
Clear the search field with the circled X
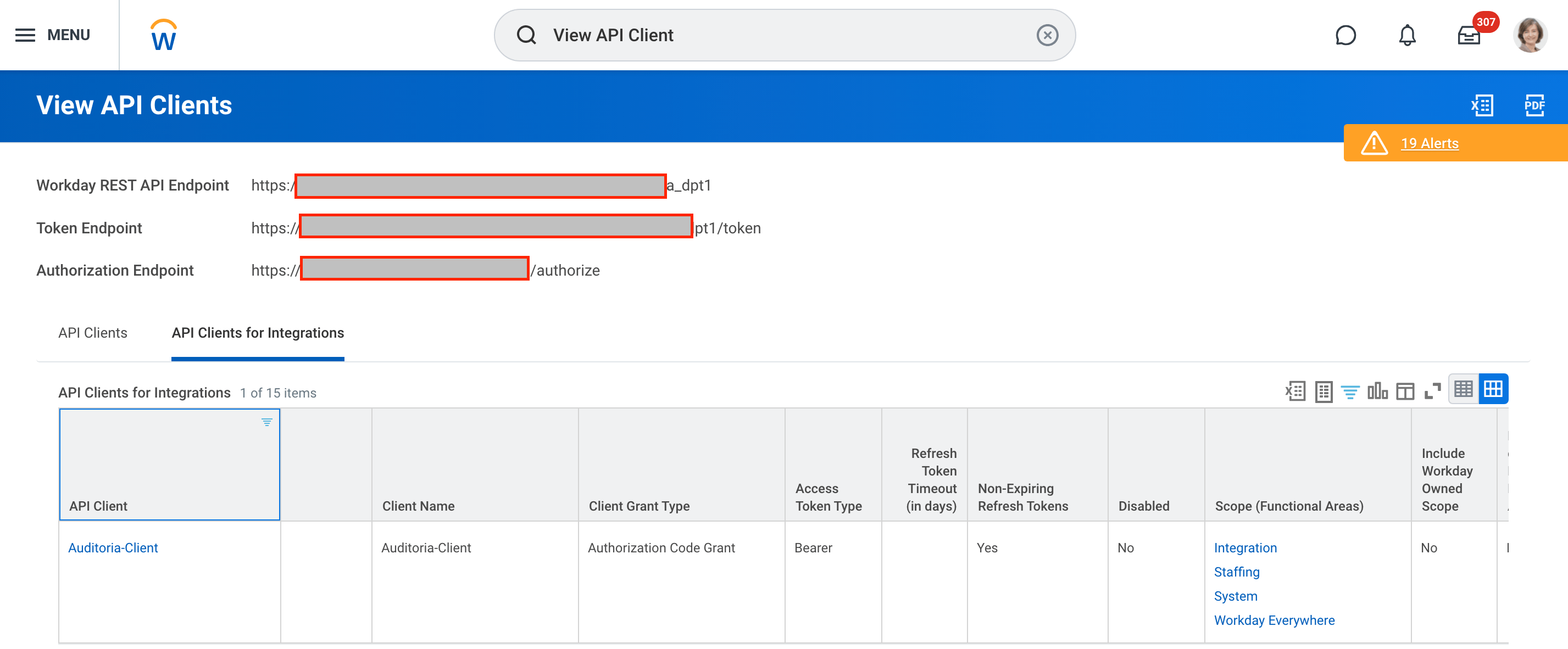pos(1047,35)
